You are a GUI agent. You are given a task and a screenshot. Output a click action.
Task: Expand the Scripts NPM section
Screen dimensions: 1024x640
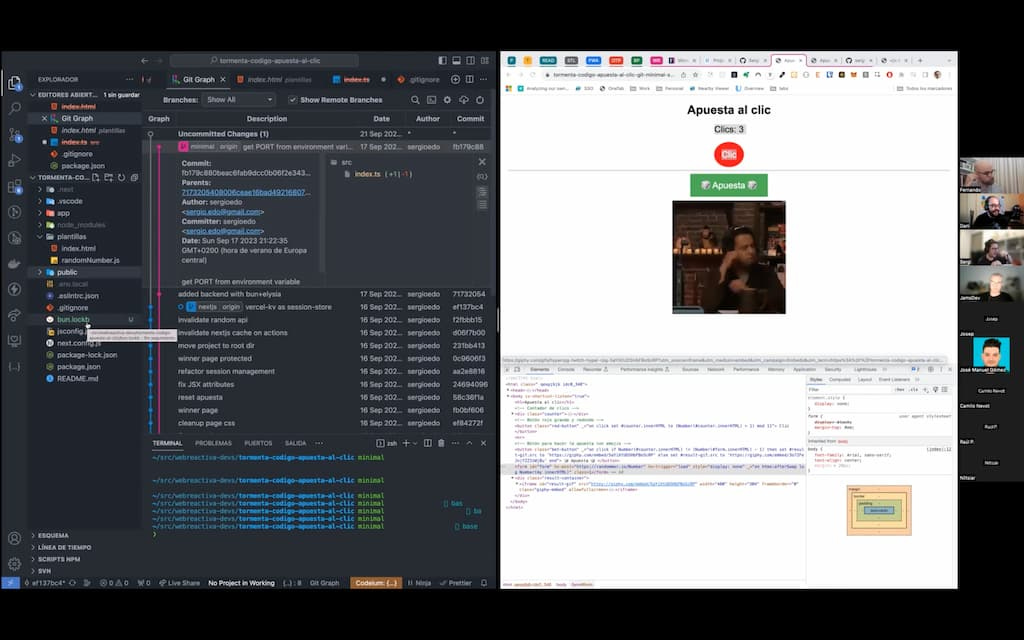(59, 559)
